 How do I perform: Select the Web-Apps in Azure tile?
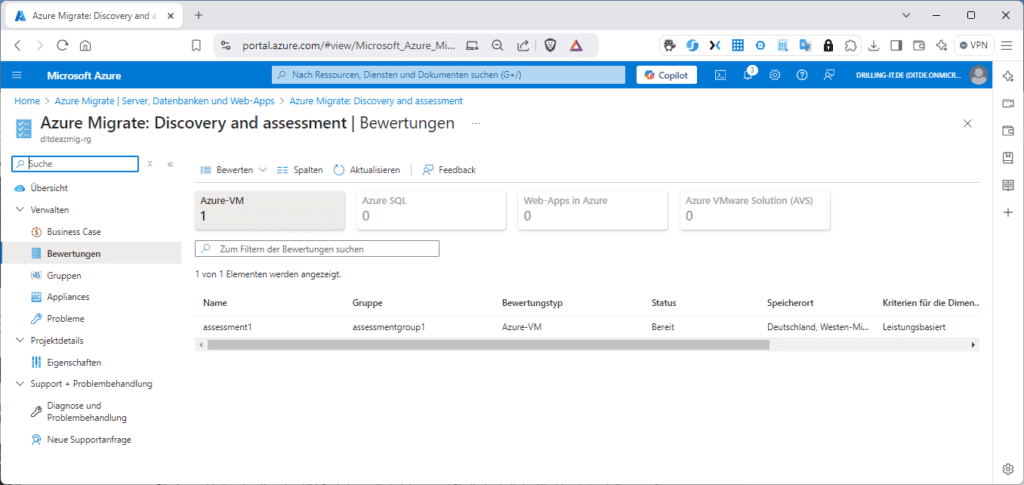[593, 210]
